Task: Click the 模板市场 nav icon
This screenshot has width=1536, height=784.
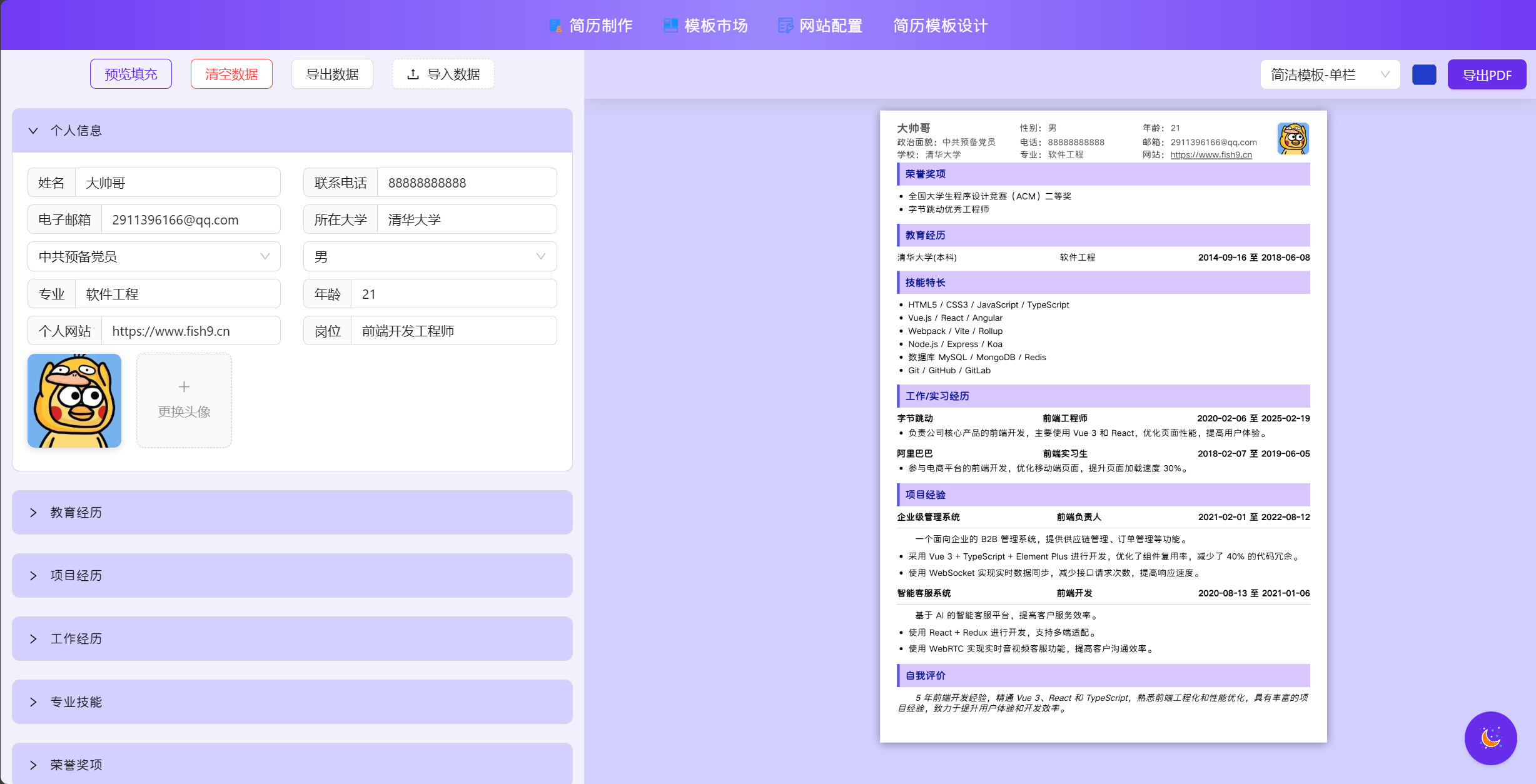Action: coord(670,26)
